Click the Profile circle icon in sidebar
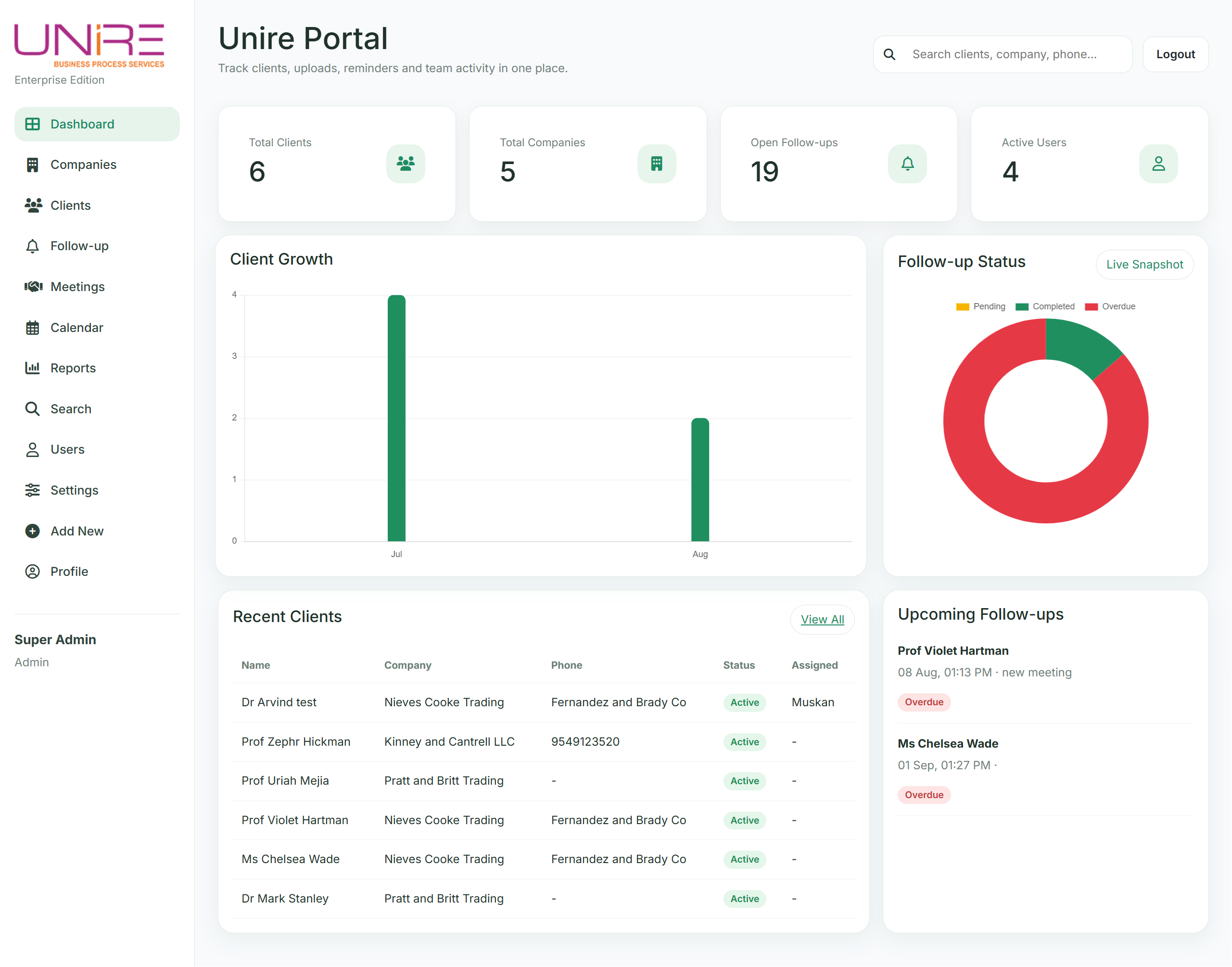The image size is (1232, 967). coord(33,572)
